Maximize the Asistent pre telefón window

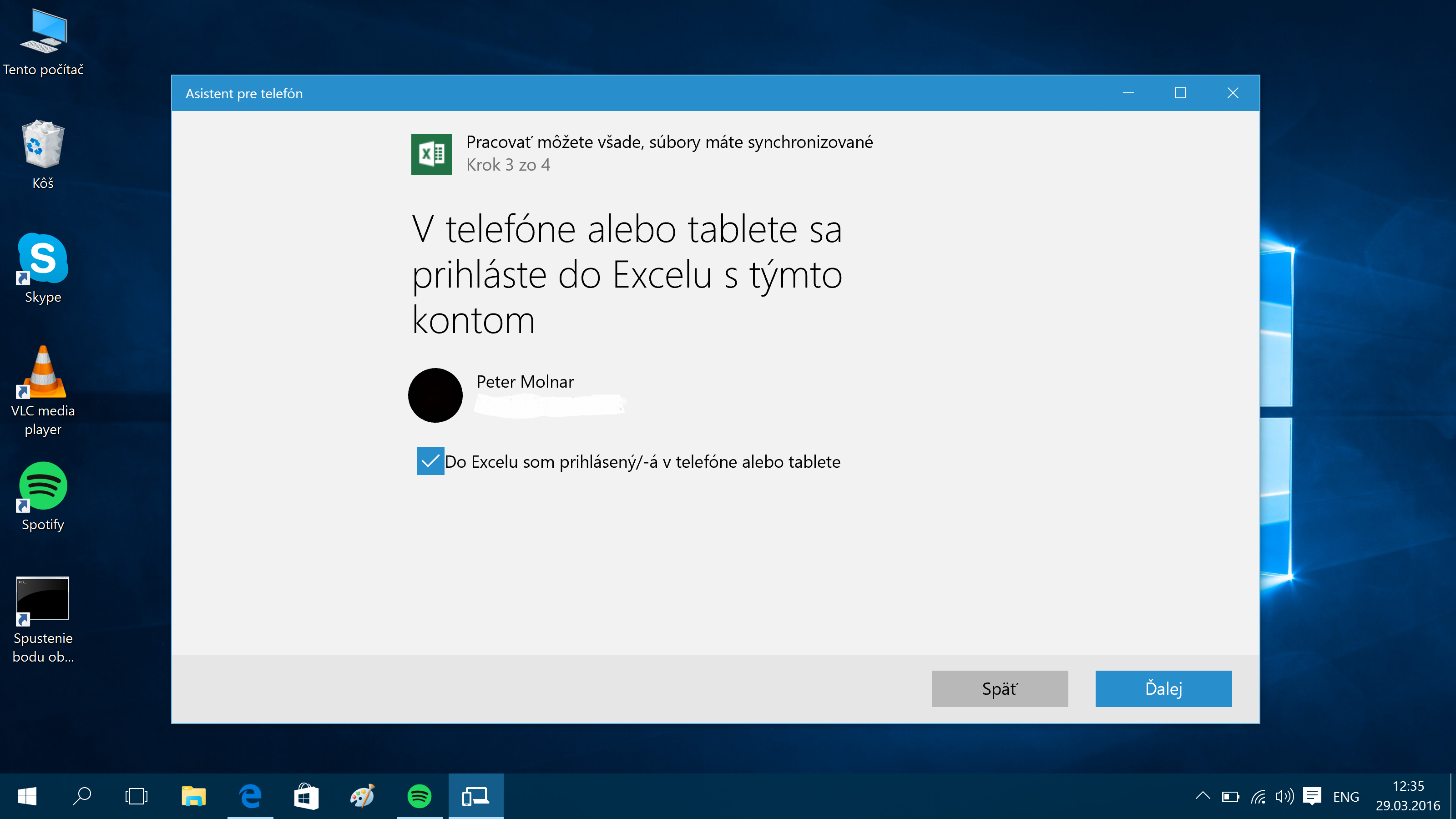click(x=1180, y=93)
